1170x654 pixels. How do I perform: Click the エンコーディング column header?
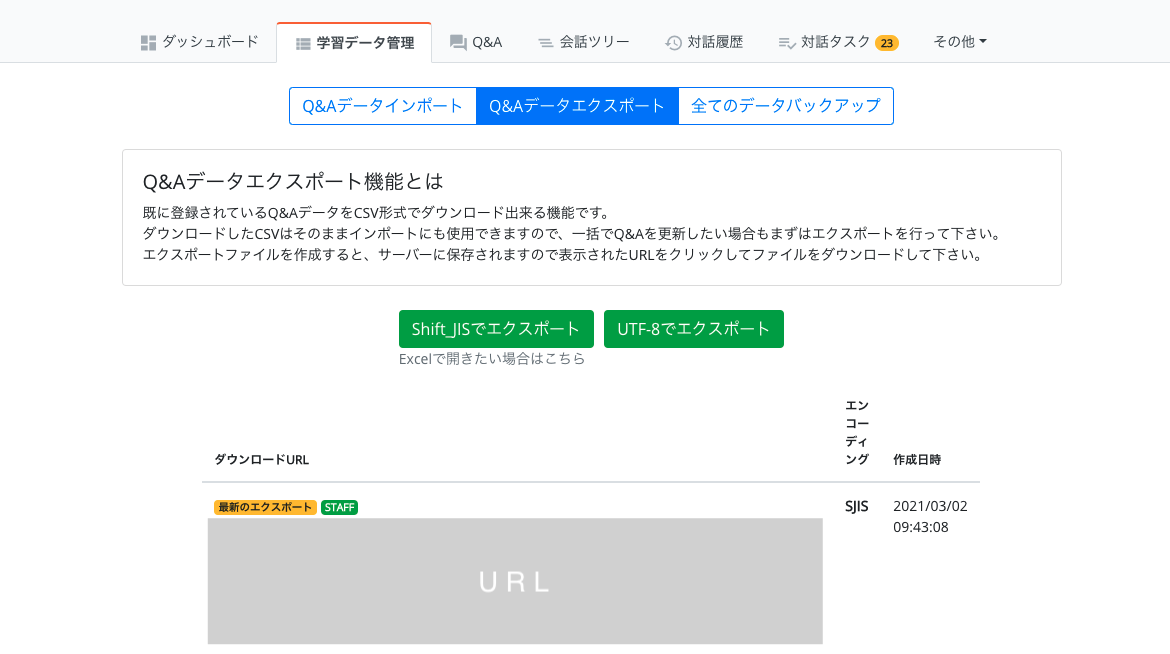[x=857, y=432]
